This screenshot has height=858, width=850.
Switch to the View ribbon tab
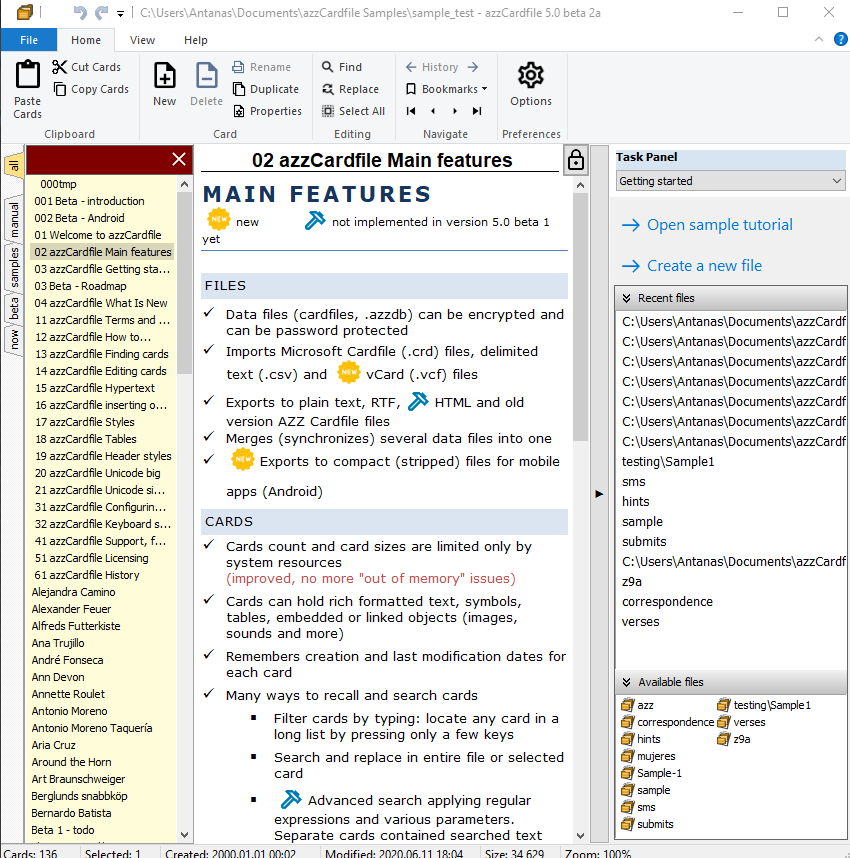tap(142, 40)
